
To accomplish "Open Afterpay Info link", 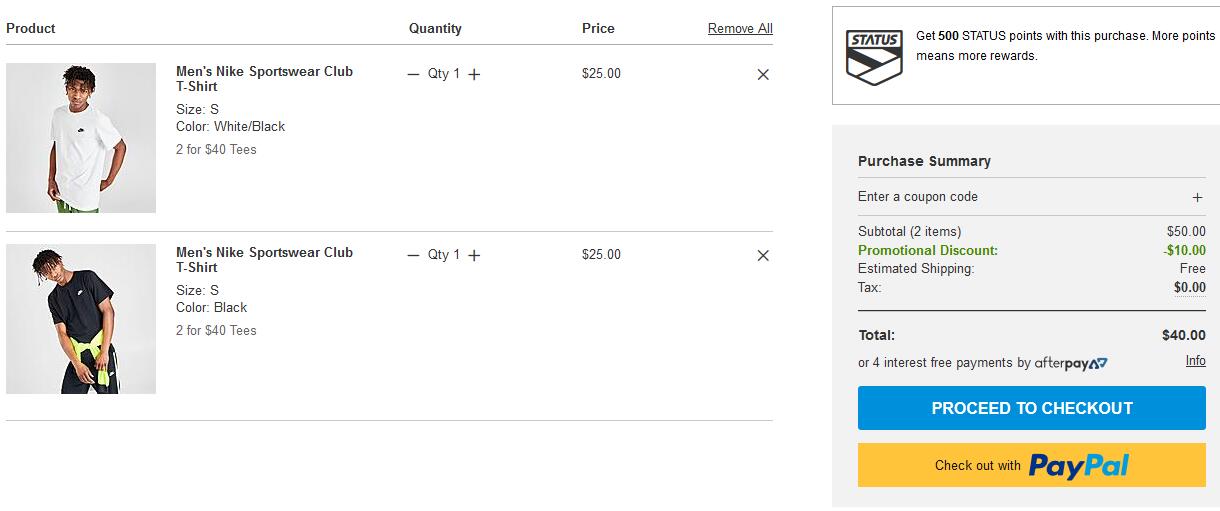I will click(1196, 361).
